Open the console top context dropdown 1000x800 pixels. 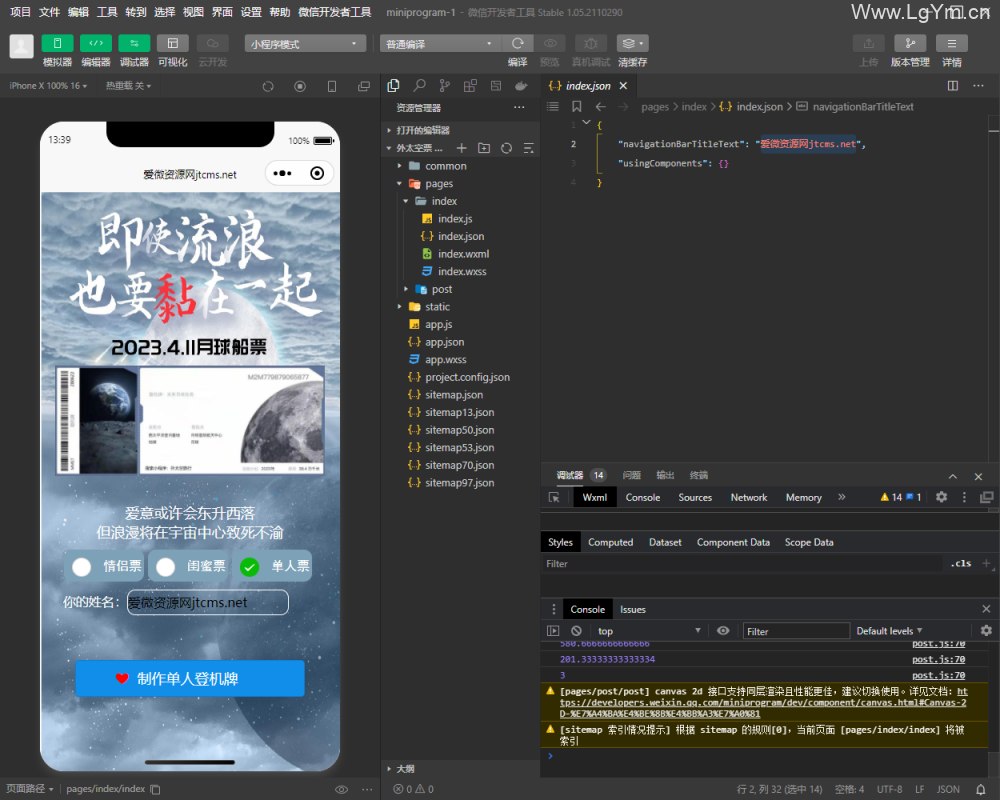tap(649, 630)
